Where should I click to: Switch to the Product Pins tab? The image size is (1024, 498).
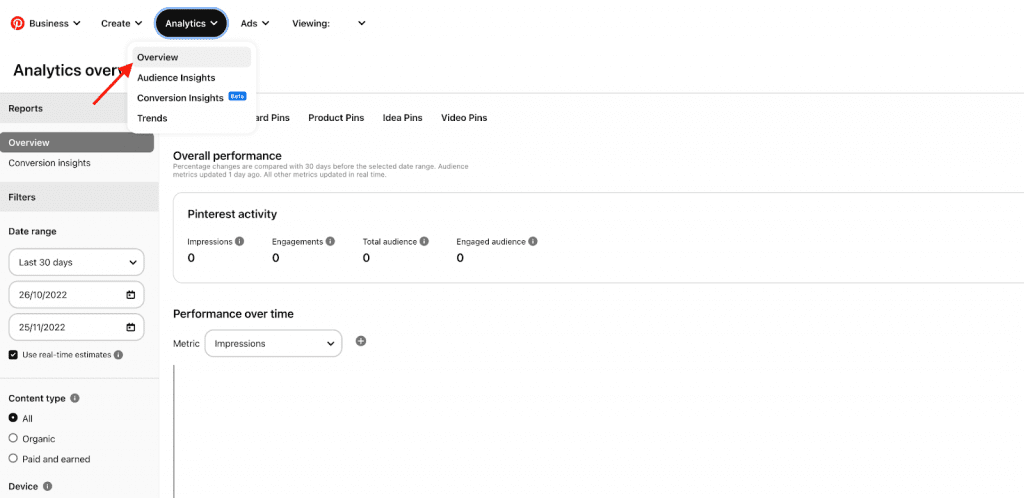point(336,118)
